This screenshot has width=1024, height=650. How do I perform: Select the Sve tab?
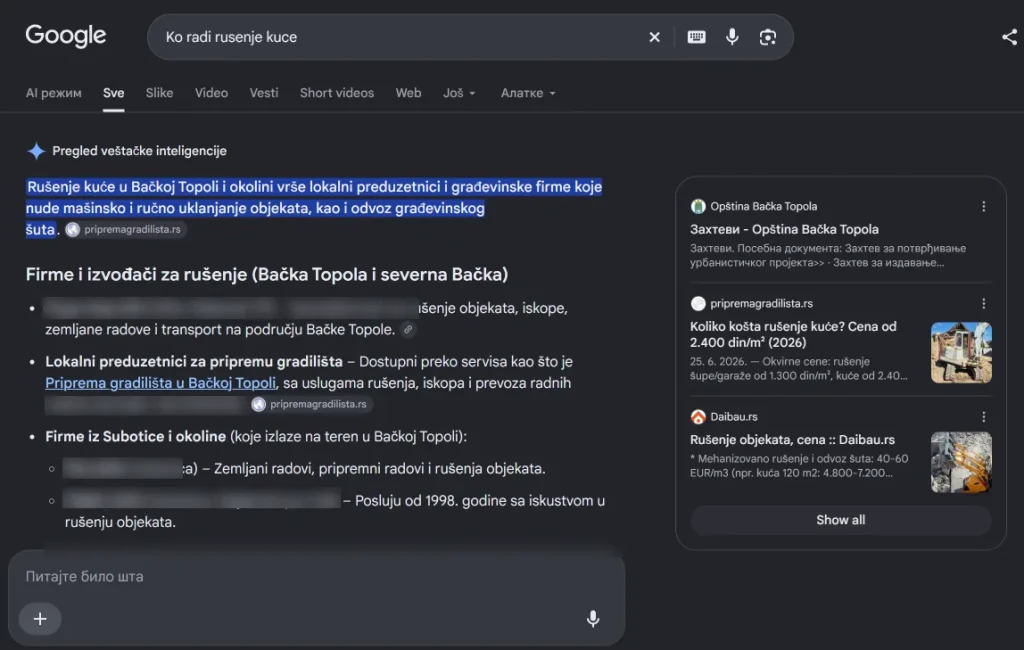tap(114, 93)
